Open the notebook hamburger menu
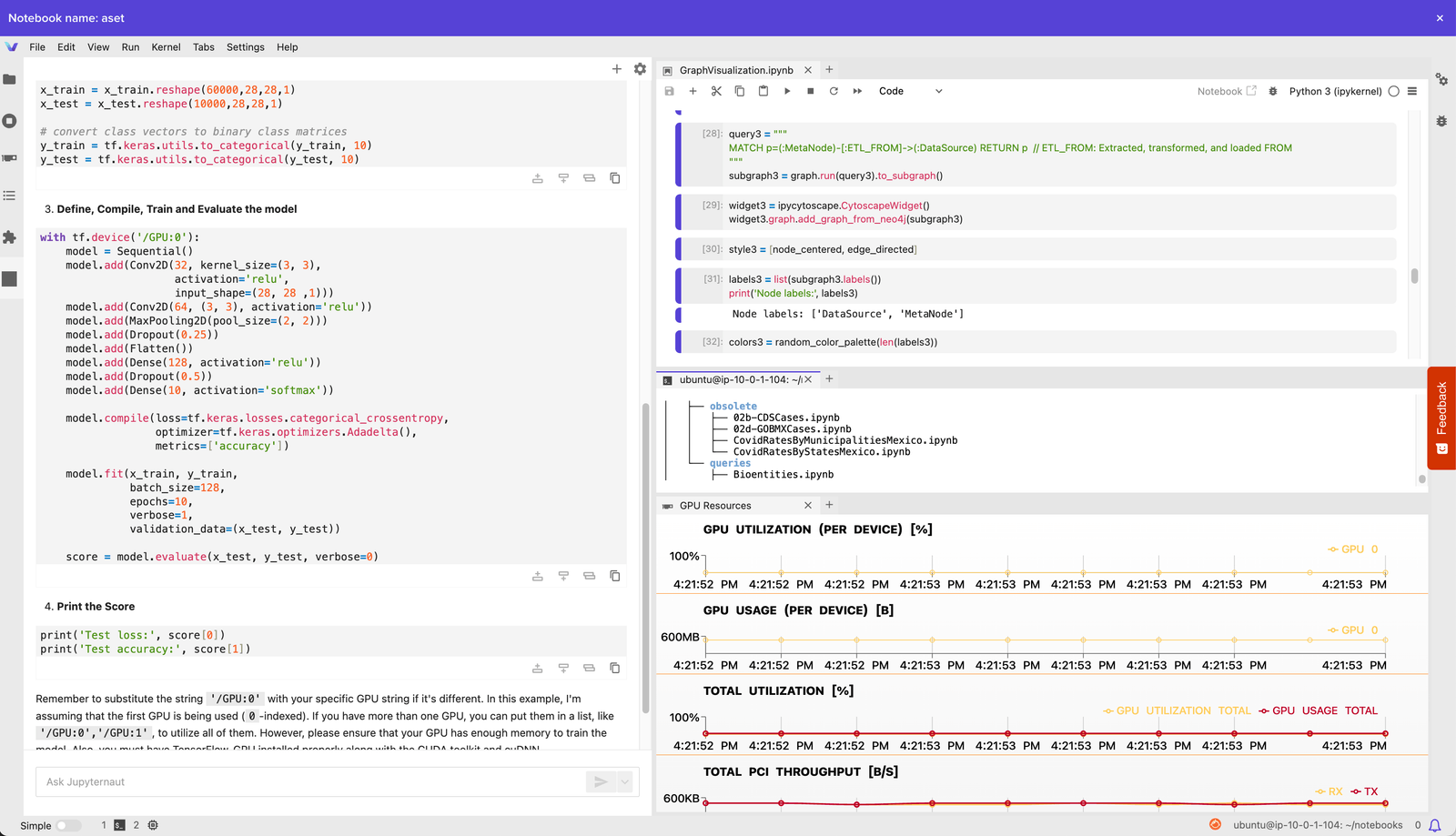 click(1412, 91)
